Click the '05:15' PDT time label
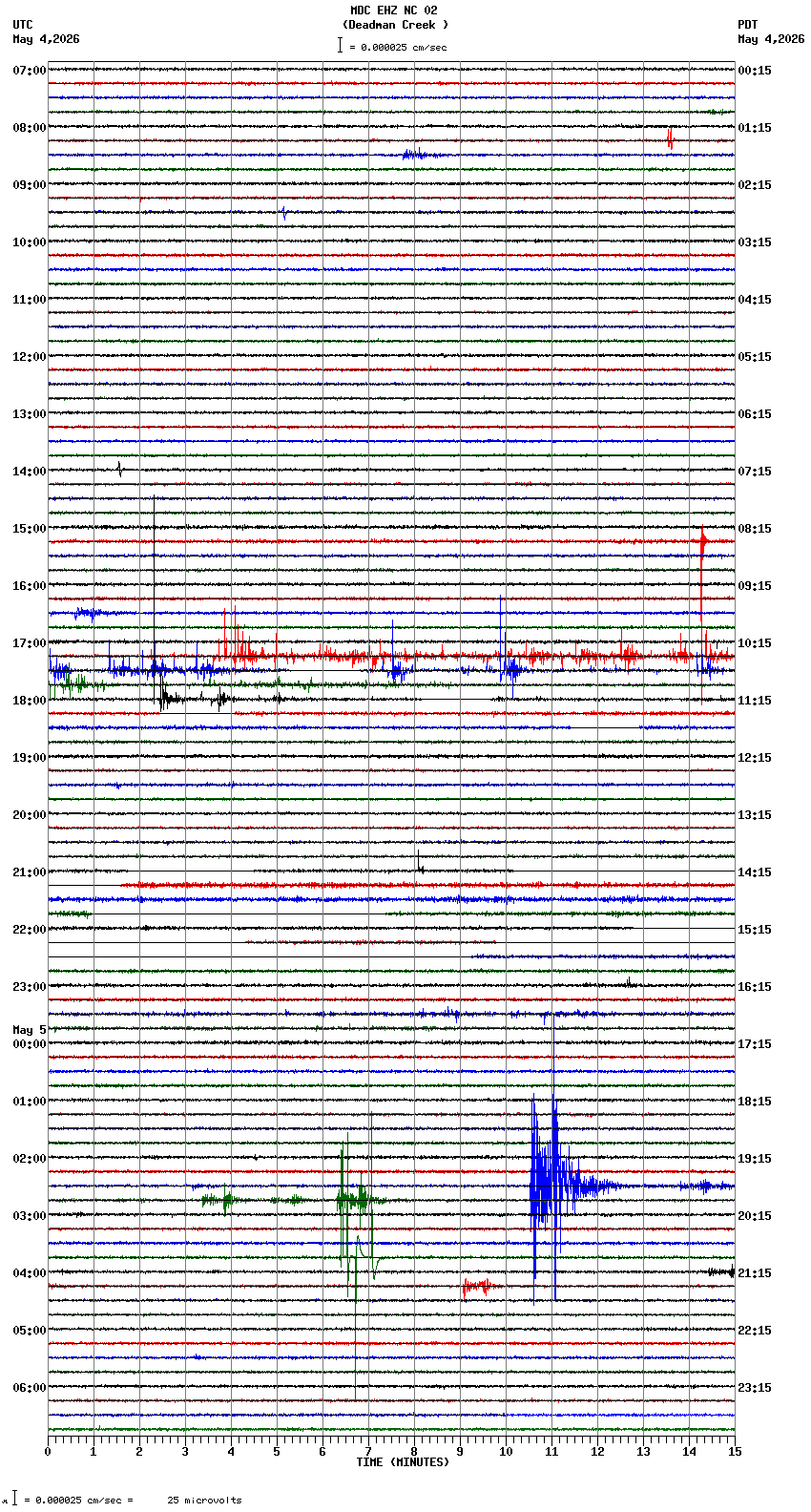 (754, 357)
